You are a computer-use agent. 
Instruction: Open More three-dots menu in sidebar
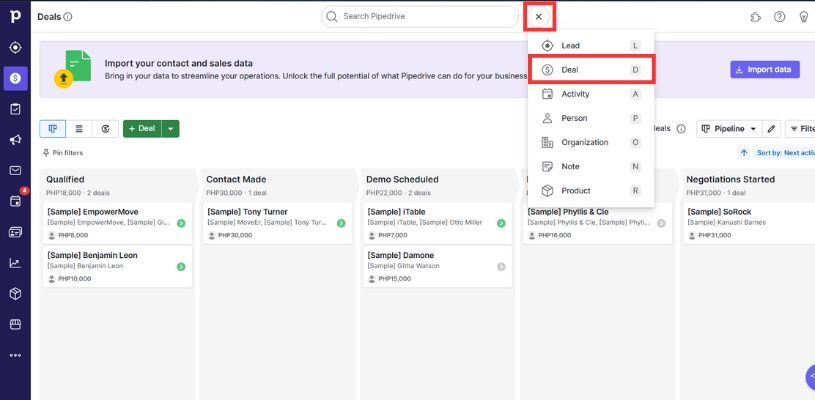[x=15, y=355]
